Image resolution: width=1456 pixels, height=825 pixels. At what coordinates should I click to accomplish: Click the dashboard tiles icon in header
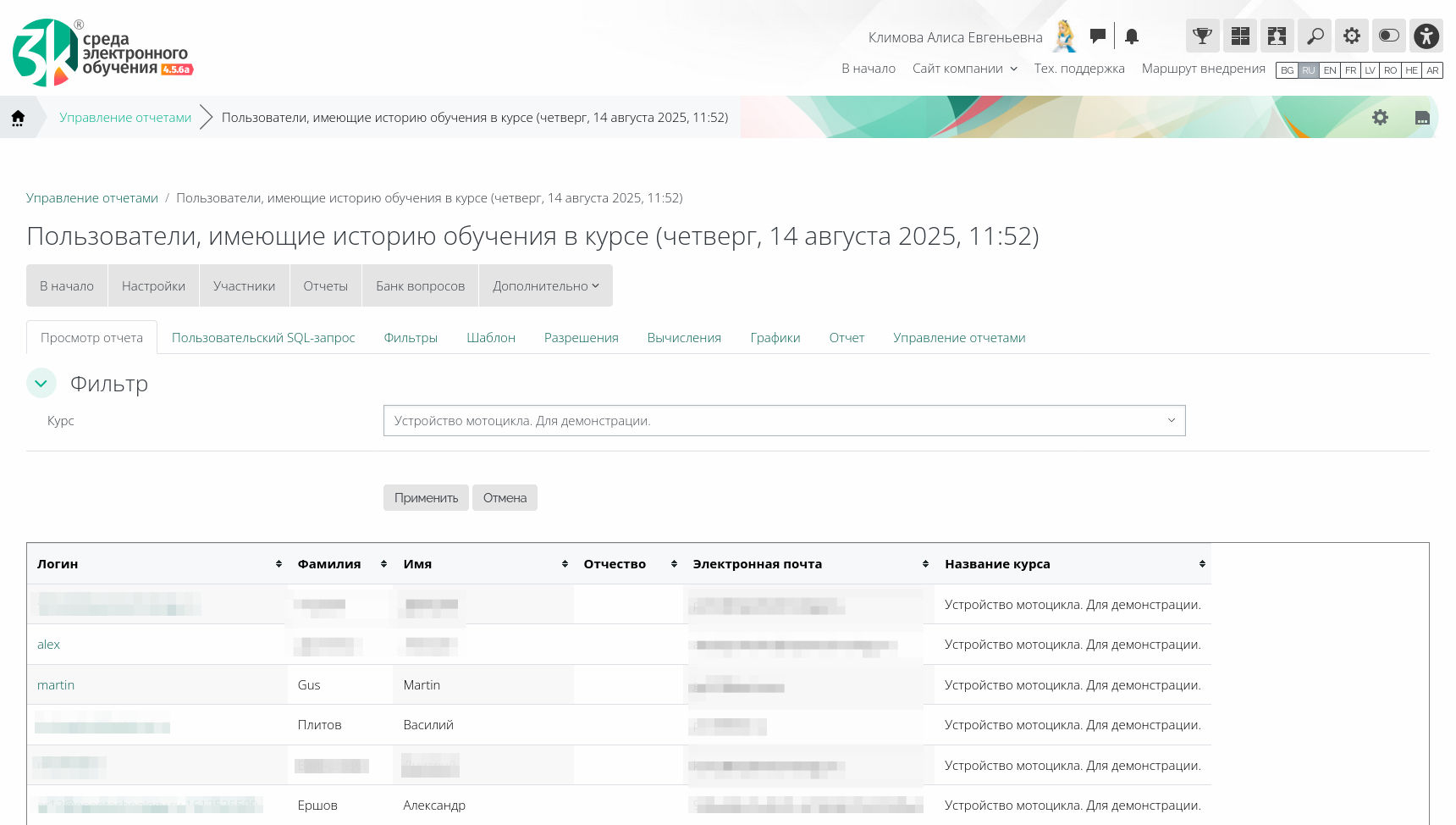coord(1239,36)
